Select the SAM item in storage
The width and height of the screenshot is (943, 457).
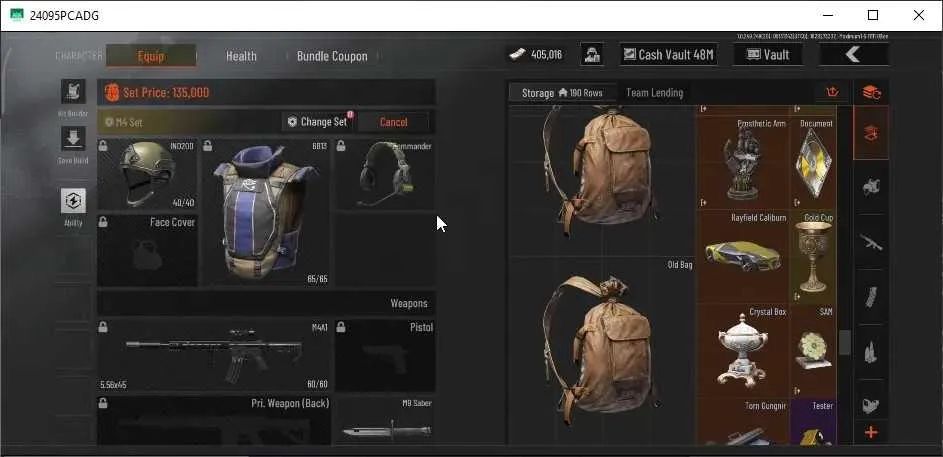point(814,349)
